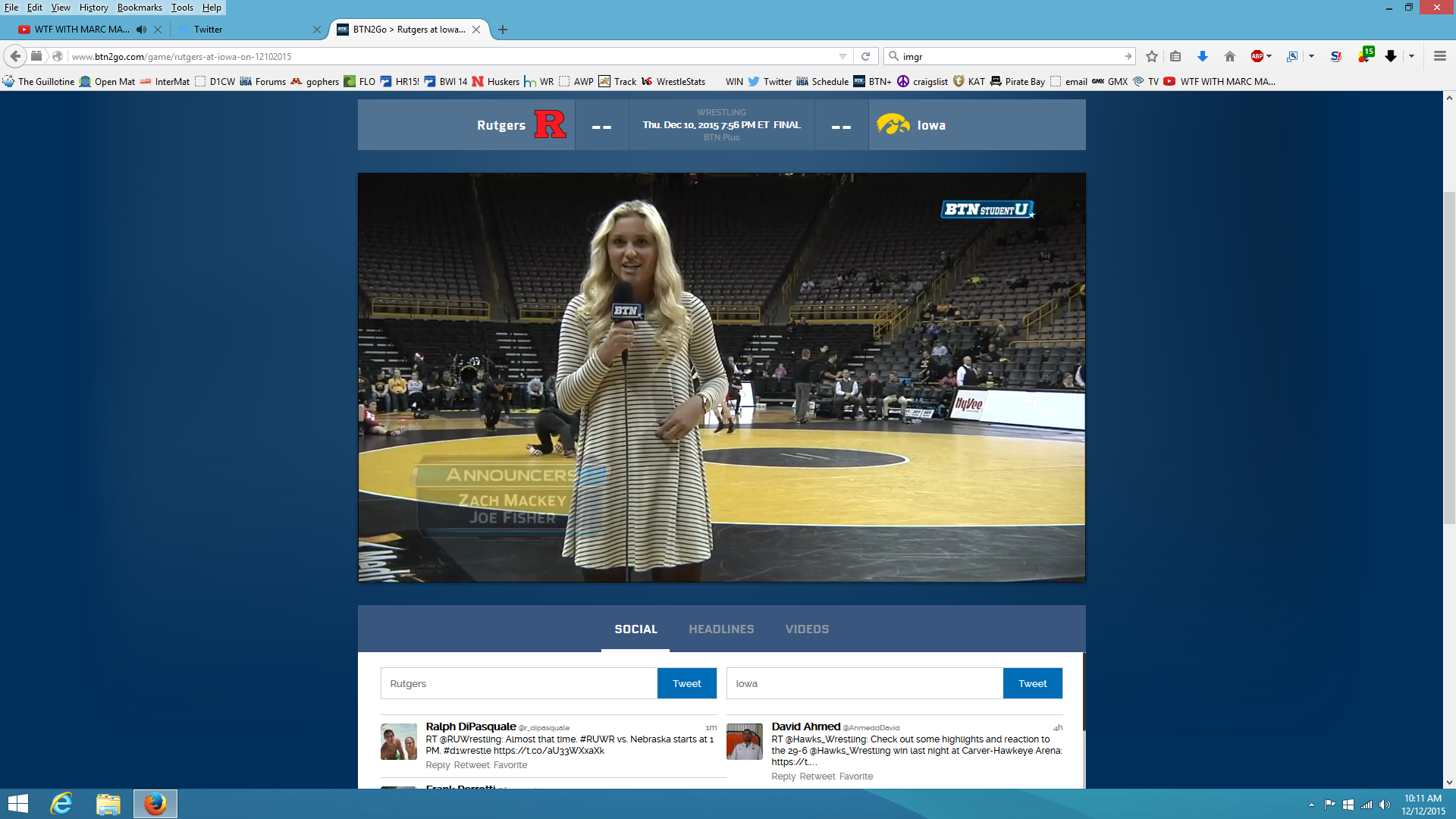Screen dimensions: 1456x819
Task: Open File Explorer from the taskbar
Action: coord(108,804)
